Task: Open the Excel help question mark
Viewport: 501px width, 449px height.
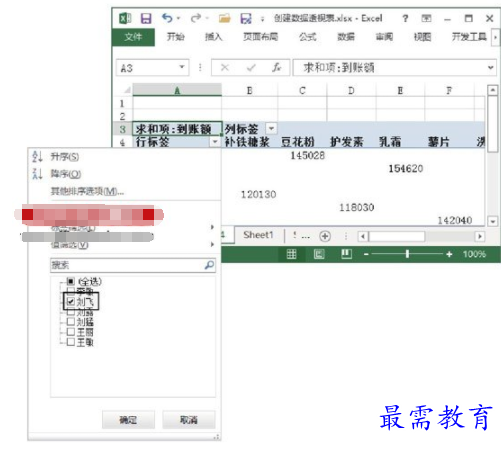Action: (405, 18)
